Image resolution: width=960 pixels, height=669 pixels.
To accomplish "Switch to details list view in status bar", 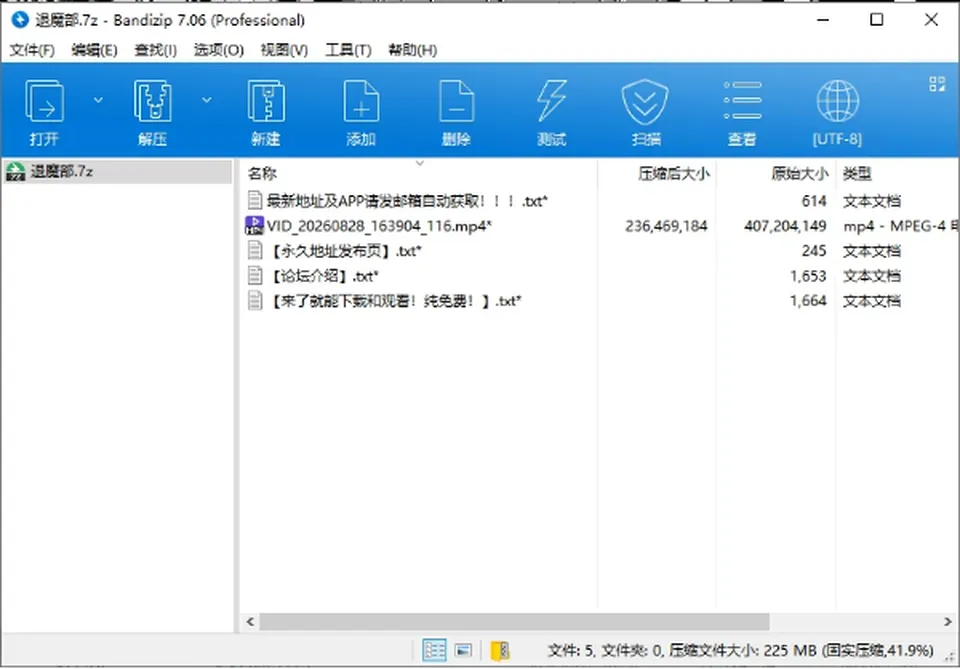I will click(x=434, y=650).
